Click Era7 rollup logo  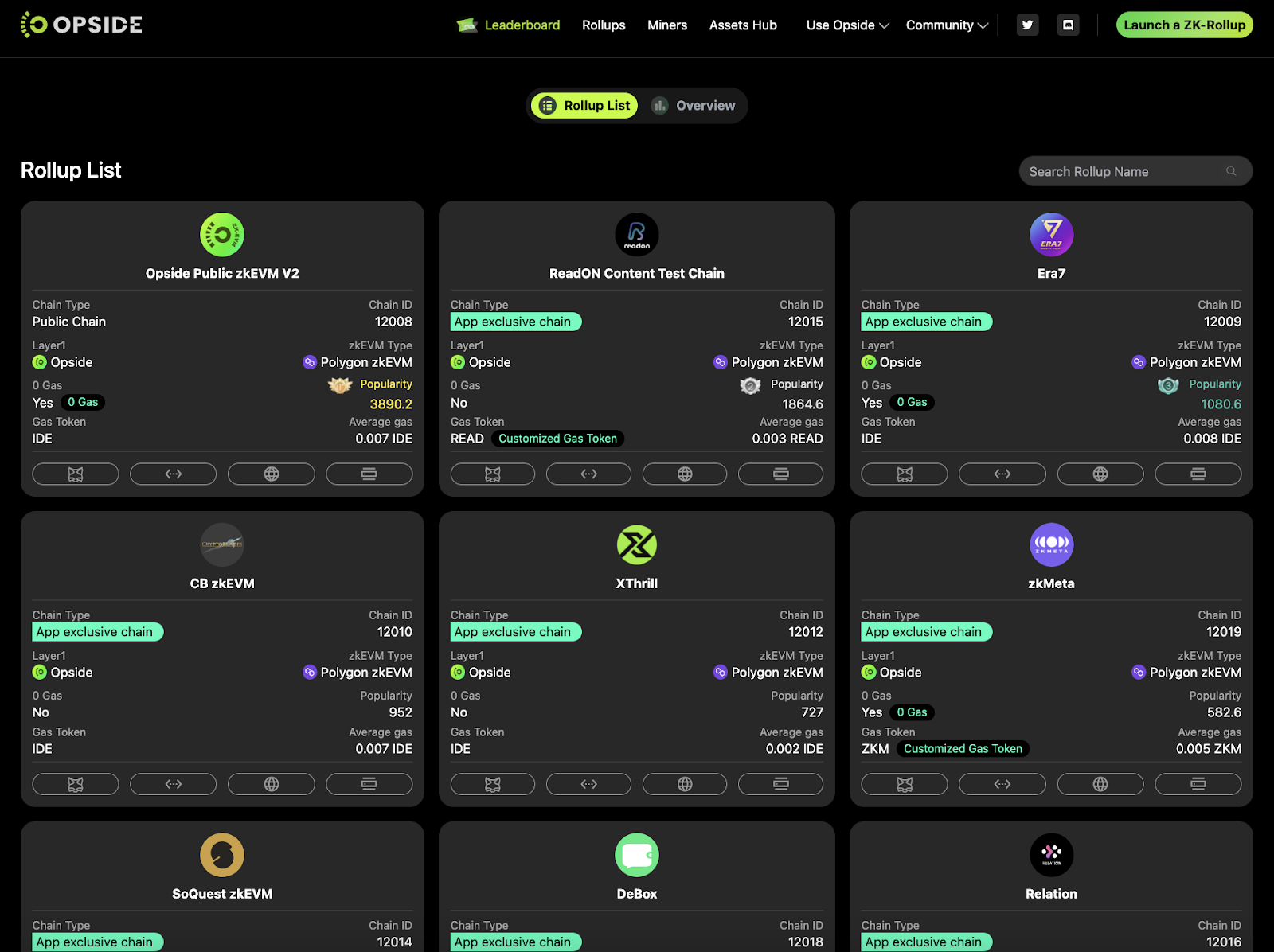click(1051, 235)
